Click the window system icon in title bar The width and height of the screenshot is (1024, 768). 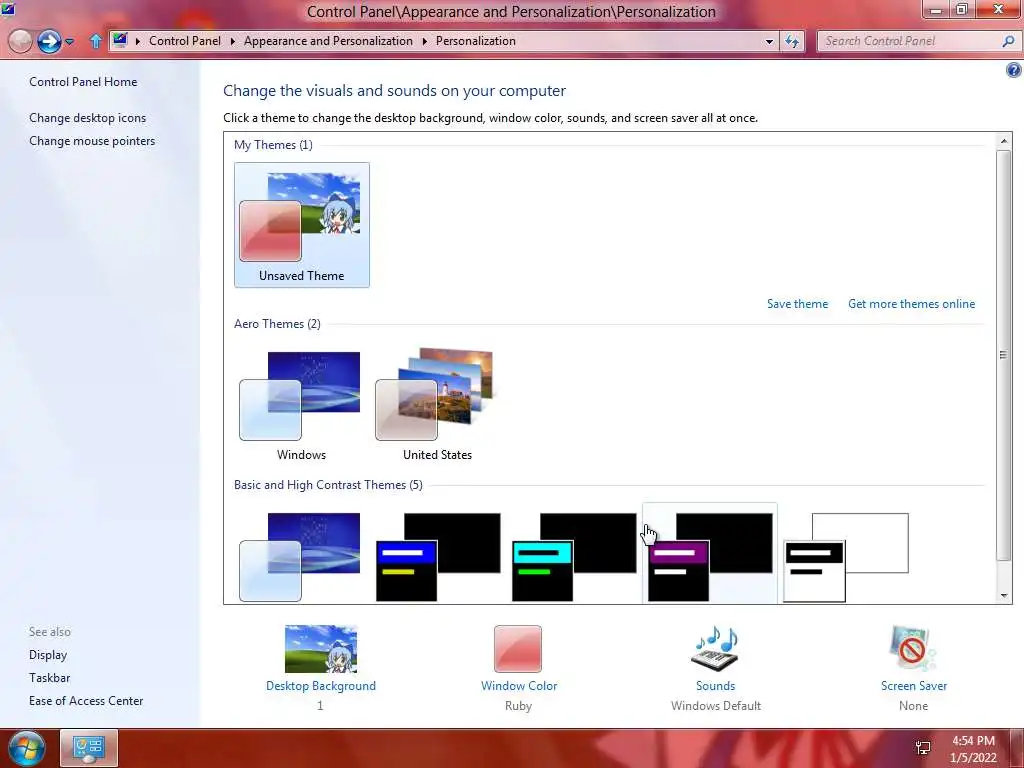coord(7,8)
